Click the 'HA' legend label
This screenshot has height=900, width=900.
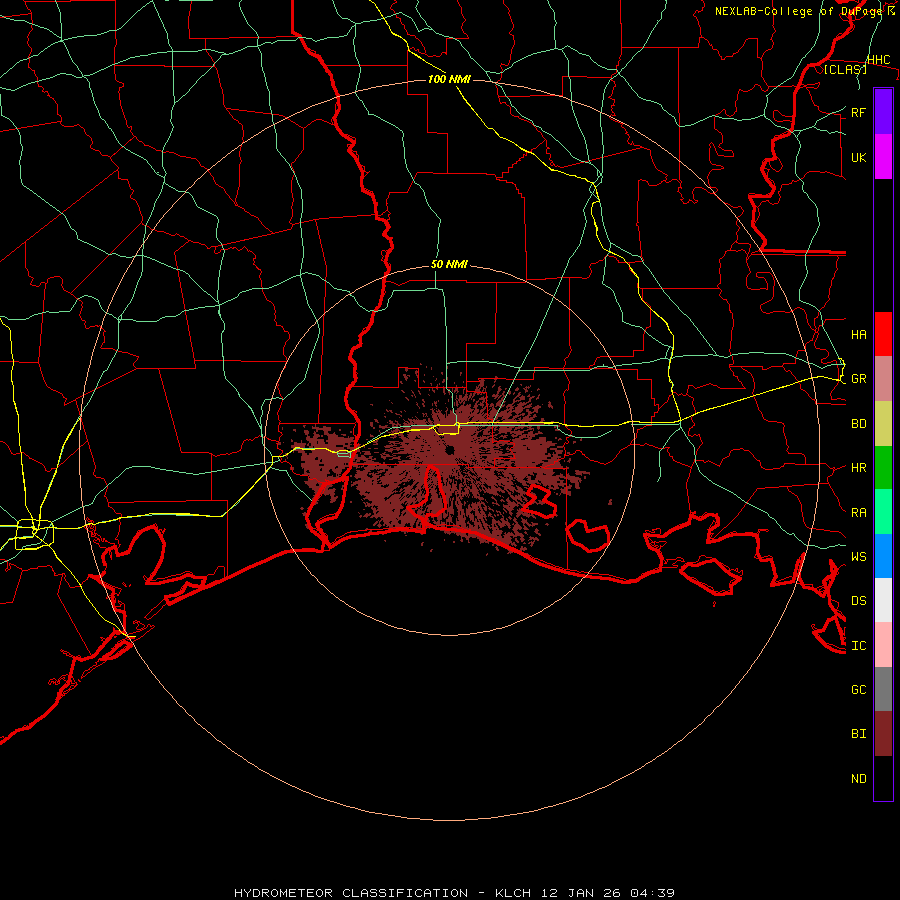[x=858, y=334]
